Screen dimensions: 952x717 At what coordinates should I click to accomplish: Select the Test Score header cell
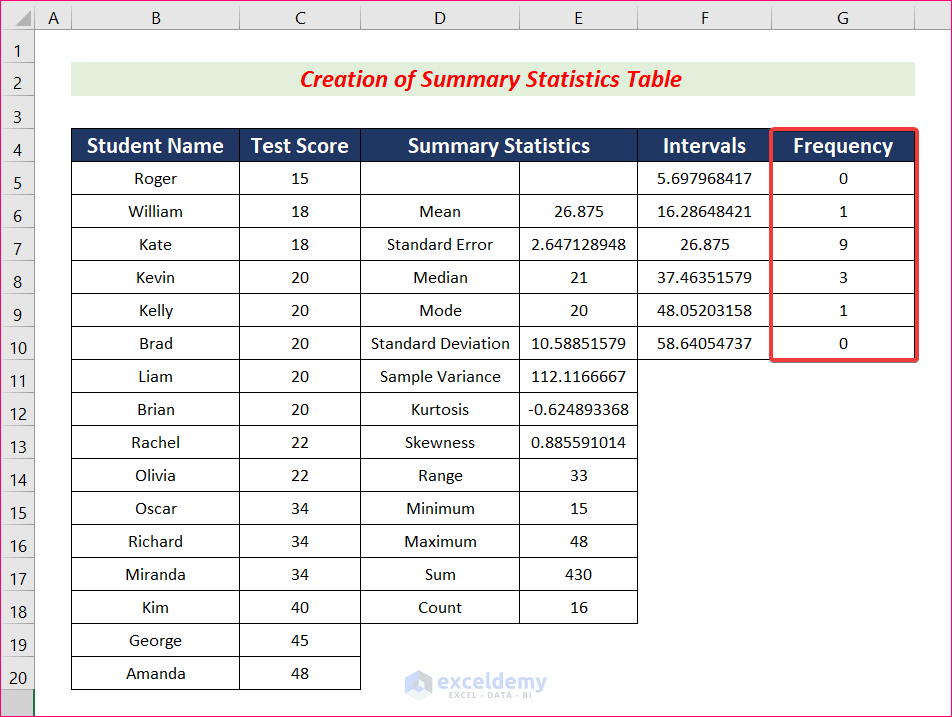click(x=300, y=146)
